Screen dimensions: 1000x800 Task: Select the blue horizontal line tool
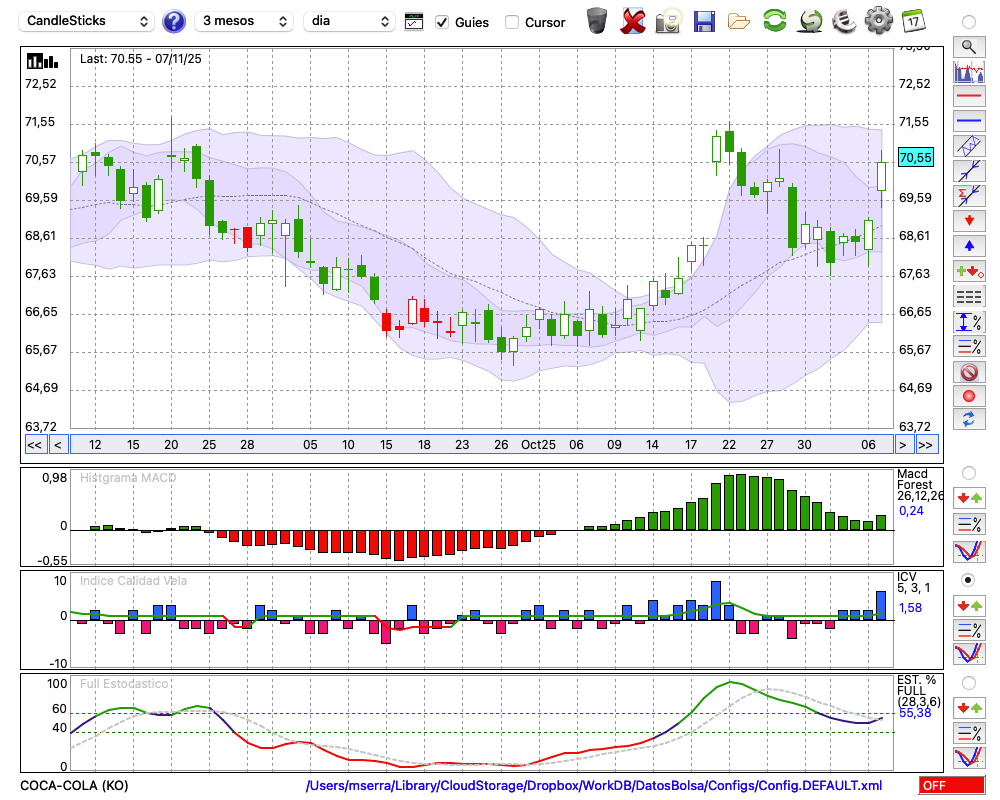click(968, 121)
